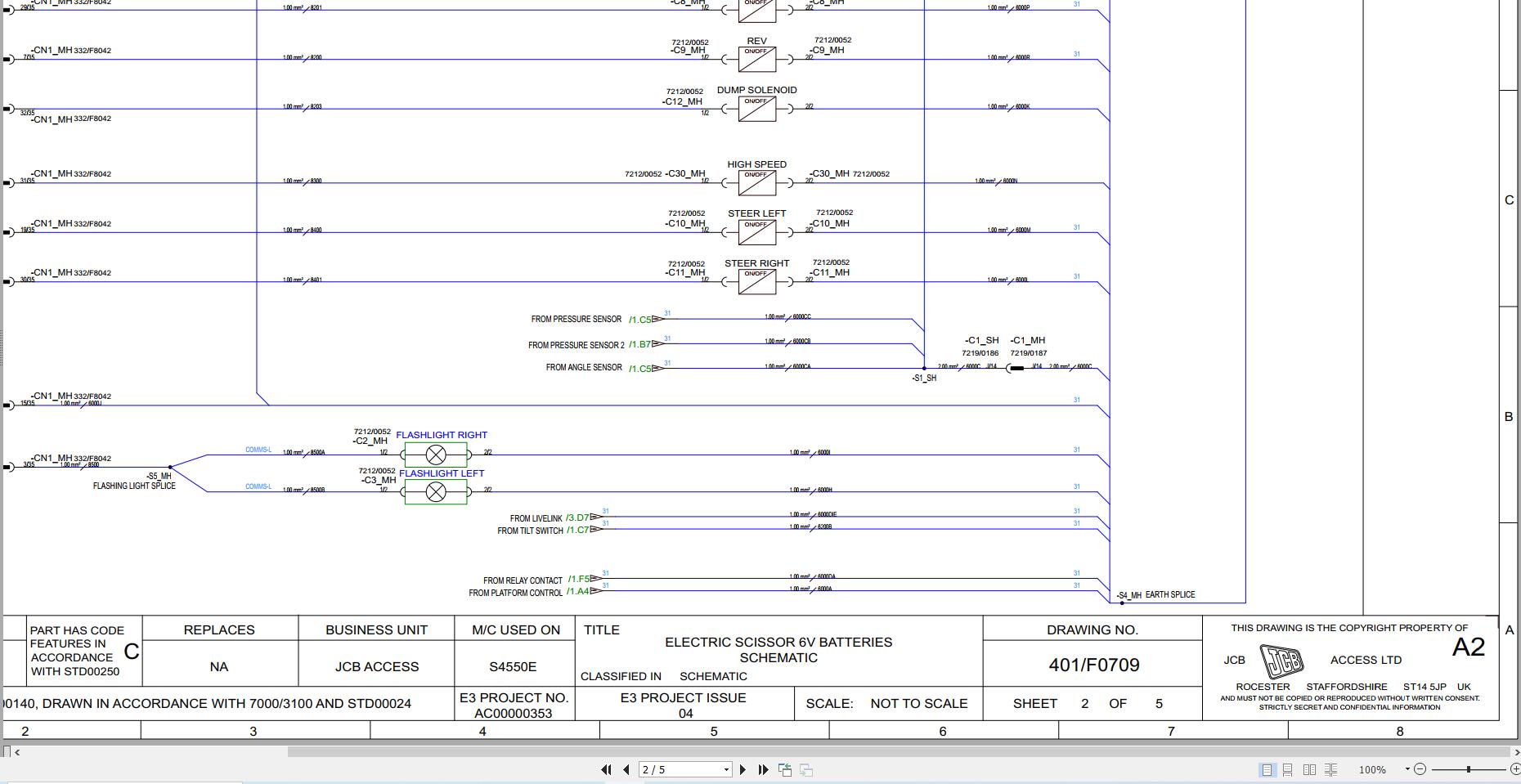Click the FROM TILT SWITCH text
Screen dimensions: 1521x784
point(530,531)
